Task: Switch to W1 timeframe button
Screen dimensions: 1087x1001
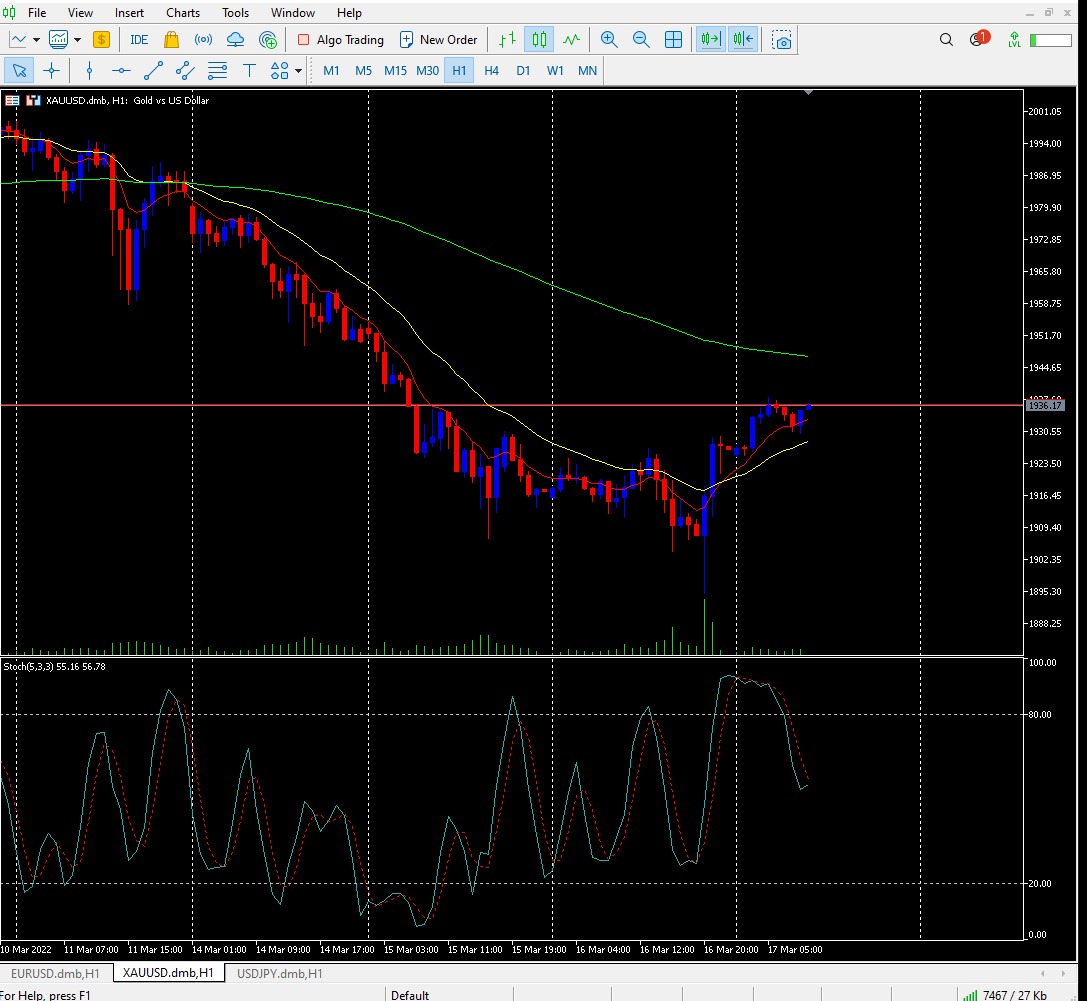Action: [555, 70]
